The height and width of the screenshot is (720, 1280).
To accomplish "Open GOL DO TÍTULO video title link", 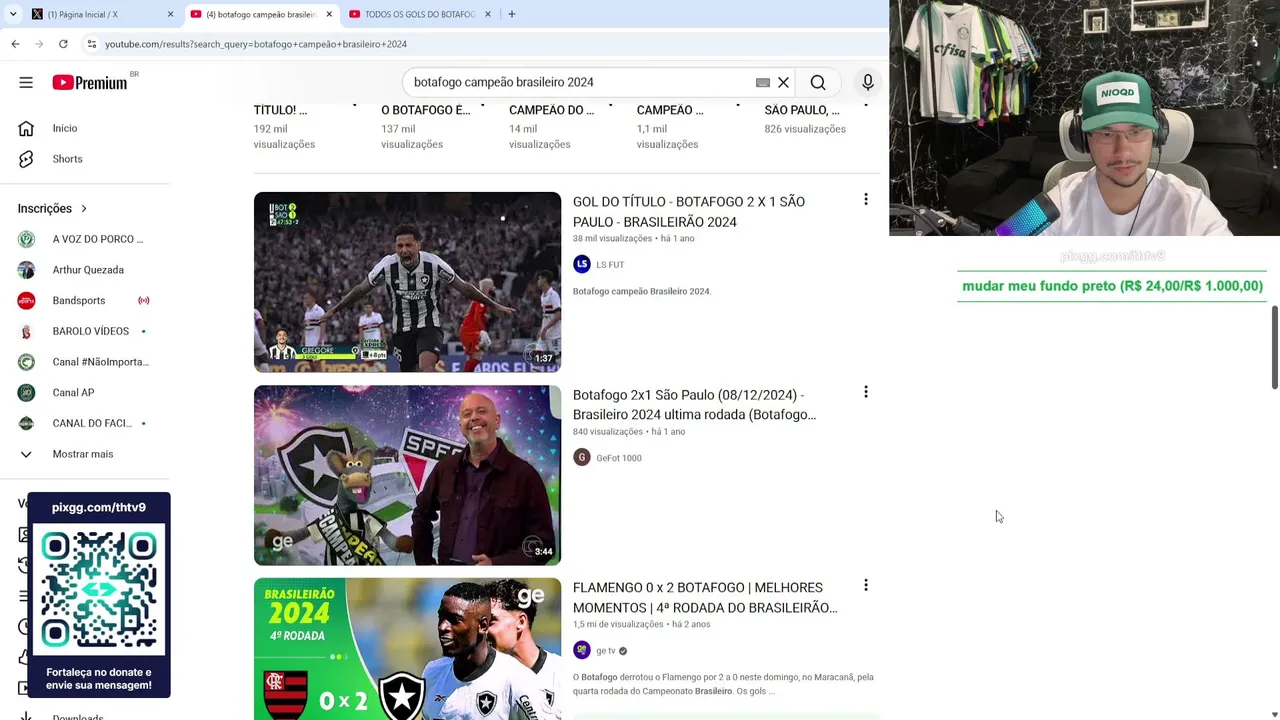I will tap(689, 212).
